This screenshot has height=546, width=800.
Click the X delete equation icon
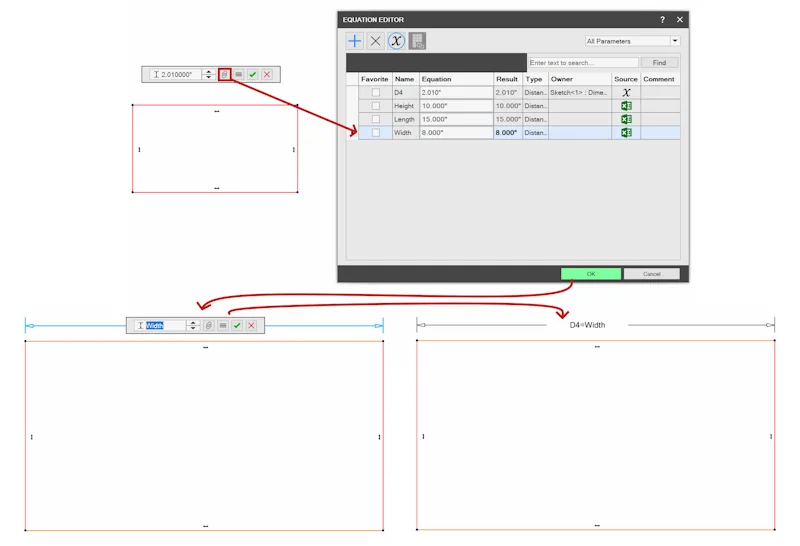376,41
